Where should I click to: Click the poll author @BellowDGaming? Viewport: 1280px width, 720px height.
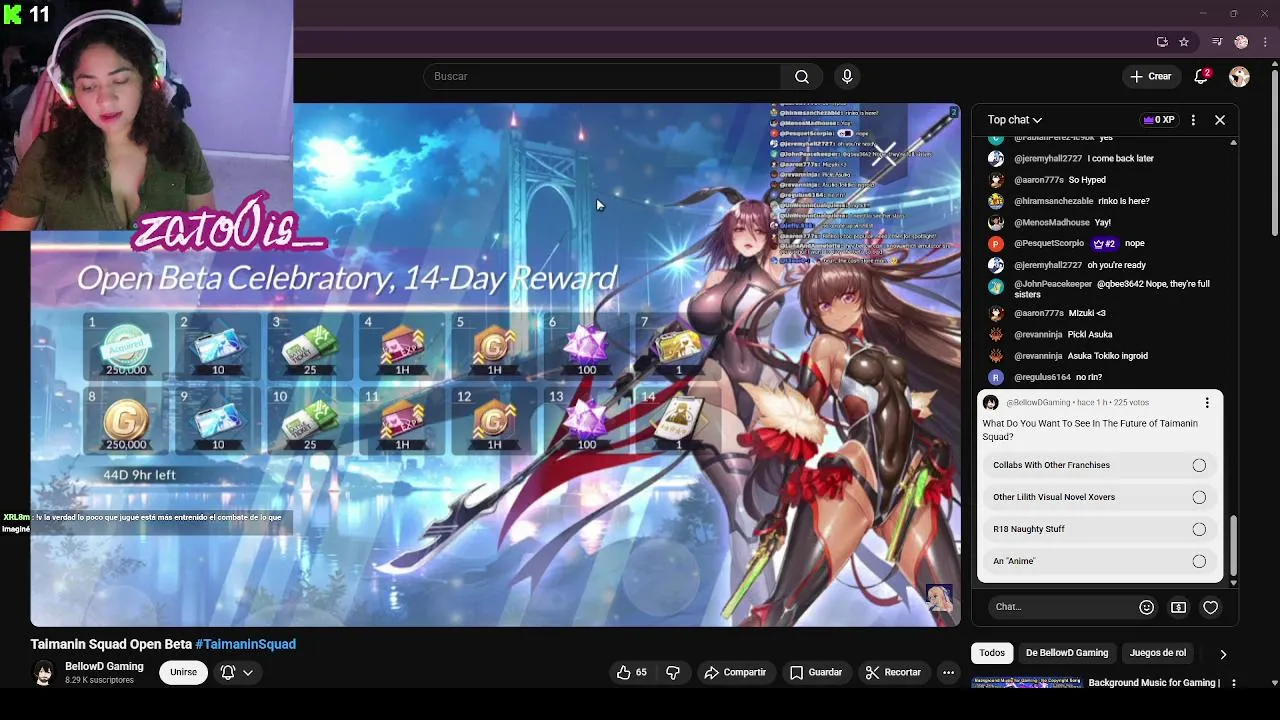(1037, 403)
